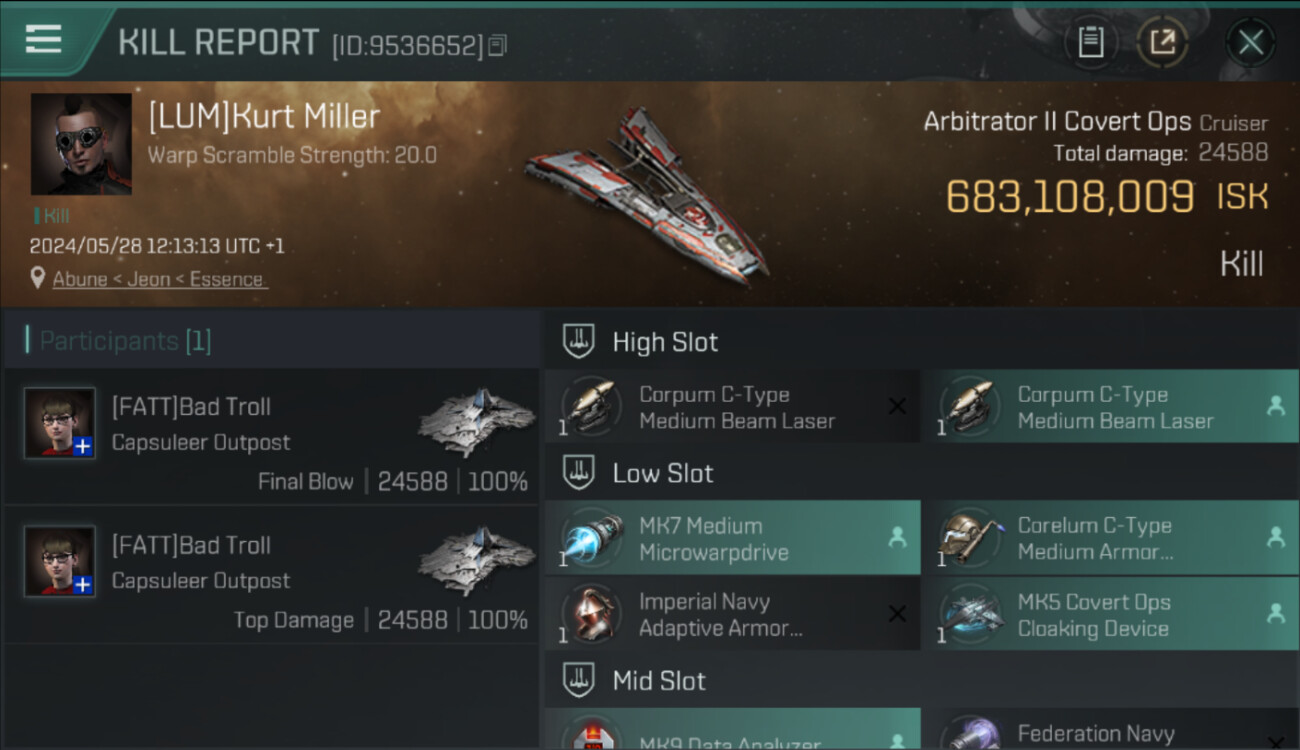This screenshot has width=1300, height=750.
Task: Open the Abune < Jeon < Essence location link
Action: click(158, 279)
